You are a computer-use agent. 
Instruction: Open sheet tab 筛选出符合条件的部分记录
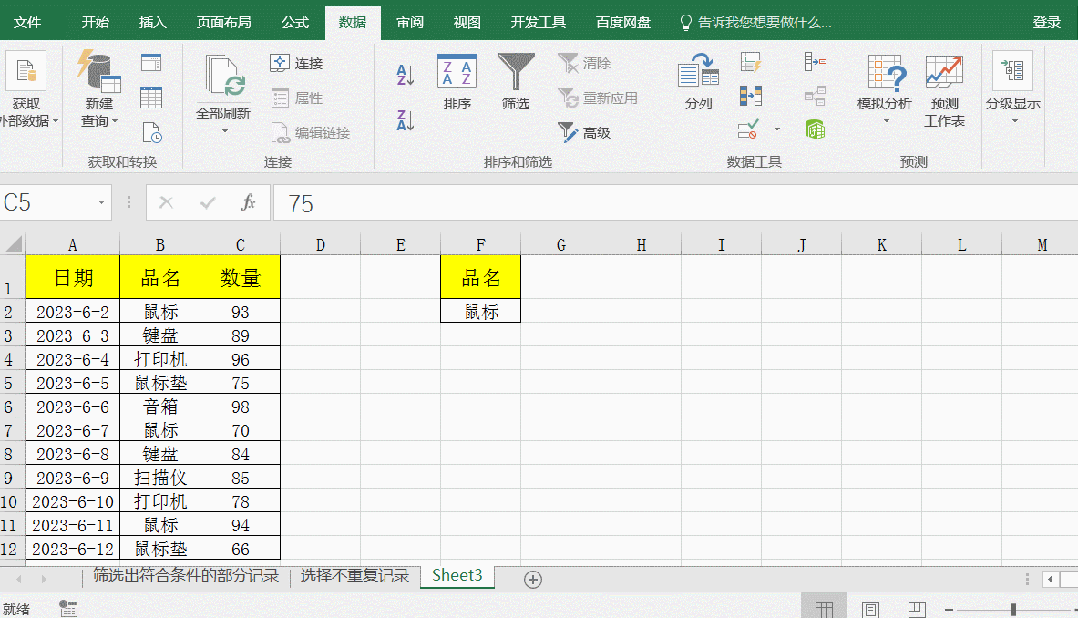coord(186,576)
